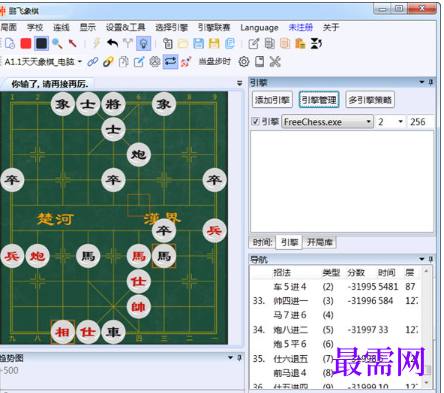Click the gray documents copy icon
This screenshot has width=444, height=393.
tap(269, 43)
